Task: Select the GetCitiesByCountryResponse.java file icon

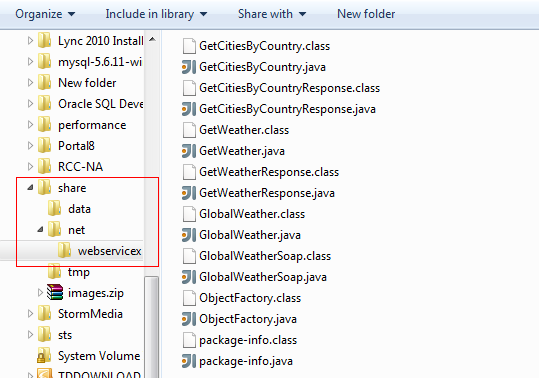Action: 189,109
